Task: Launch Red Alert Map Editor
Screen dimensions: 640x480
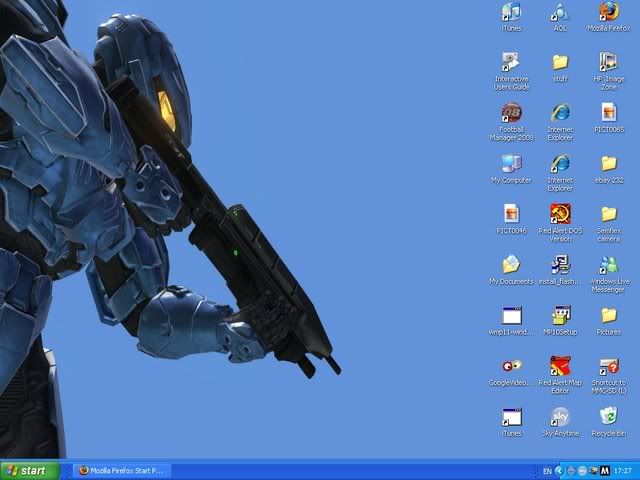Action: pos(560,375)
